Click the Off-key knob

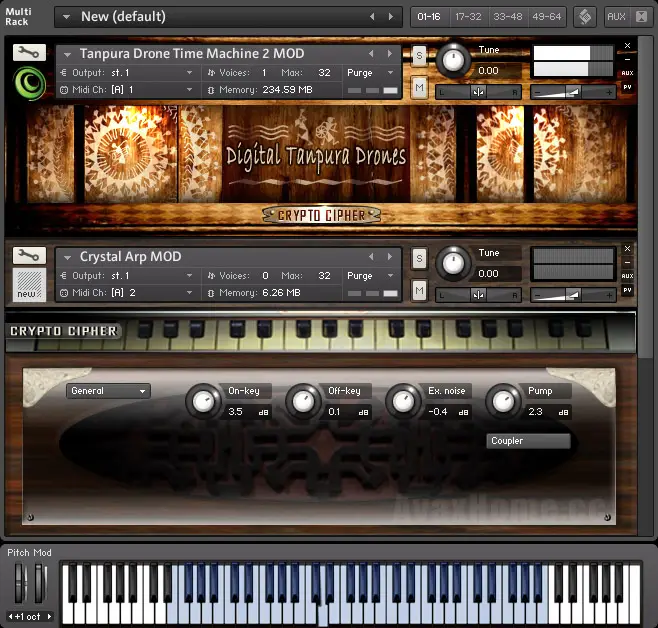pos(303,401)
